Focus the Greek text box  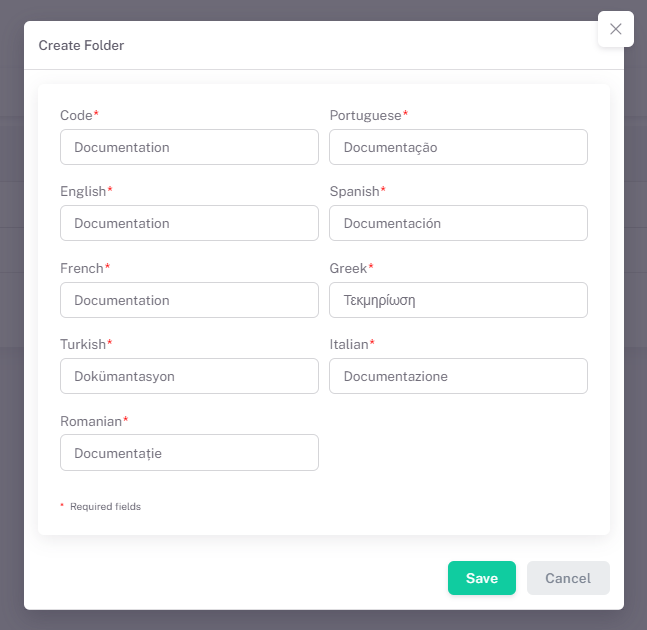pos(458,300)
